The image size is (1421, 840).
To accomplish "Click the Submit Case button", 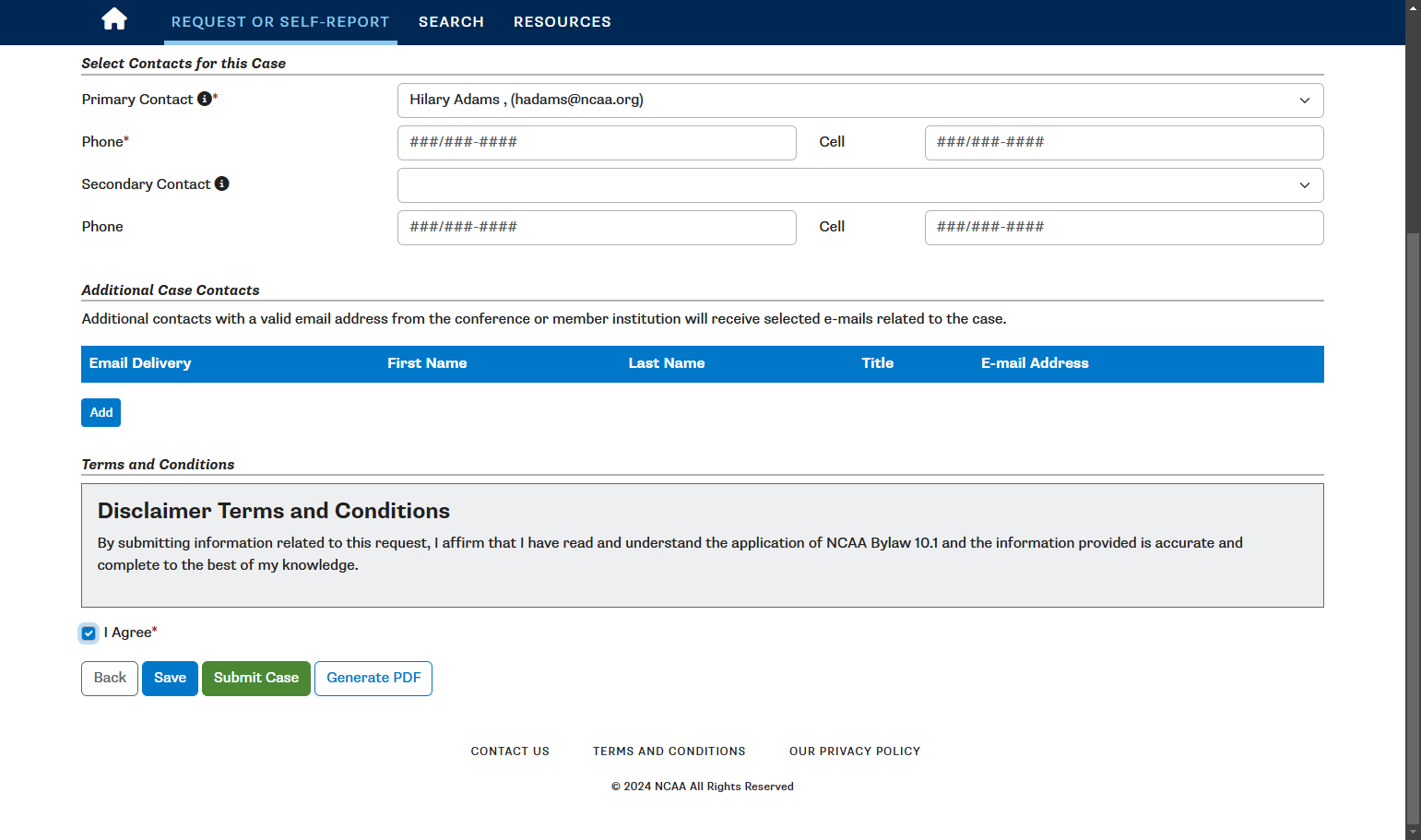I will 256,679.
